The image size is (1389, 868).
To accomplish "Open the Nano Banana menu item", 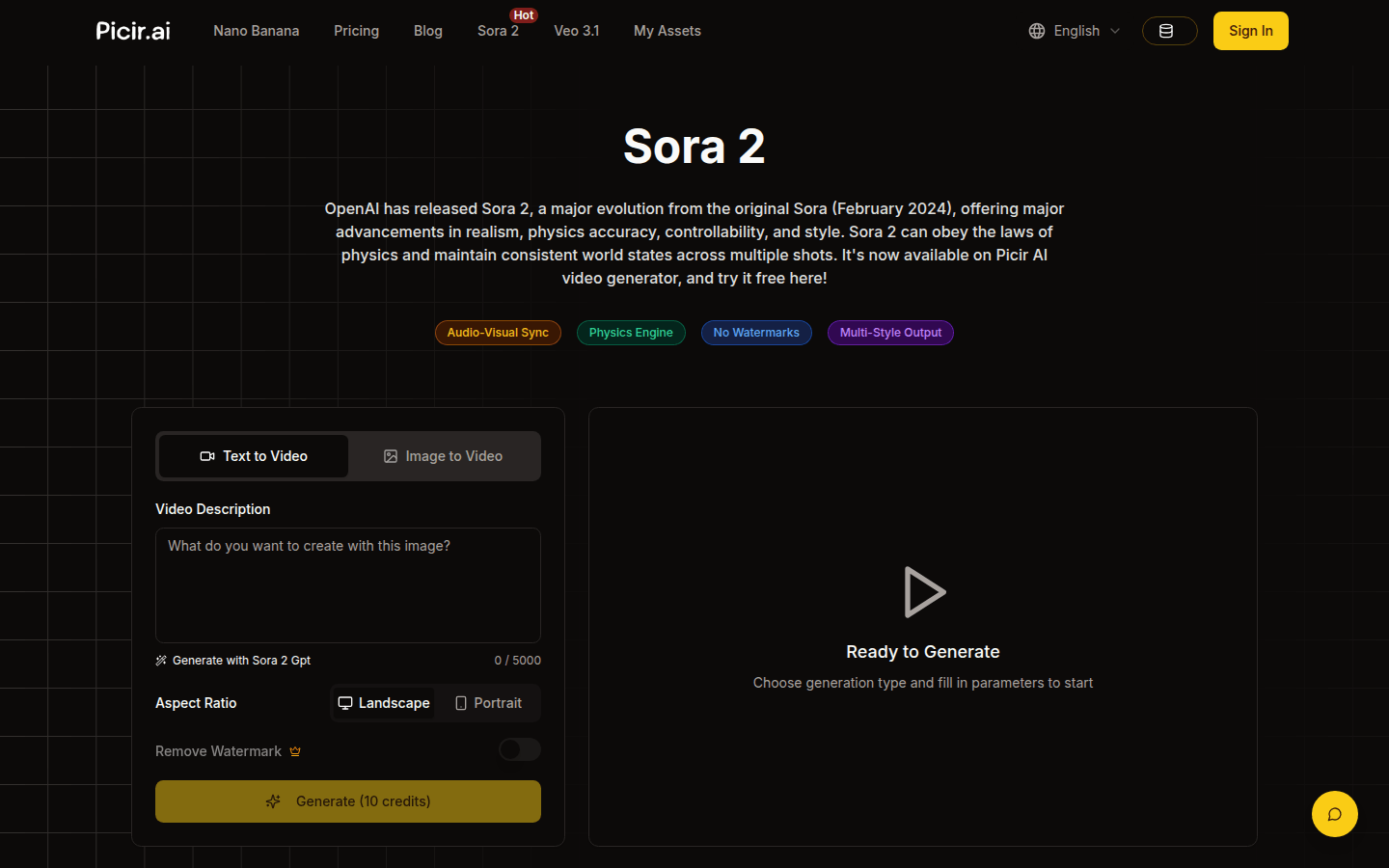I will coord(257,31).
